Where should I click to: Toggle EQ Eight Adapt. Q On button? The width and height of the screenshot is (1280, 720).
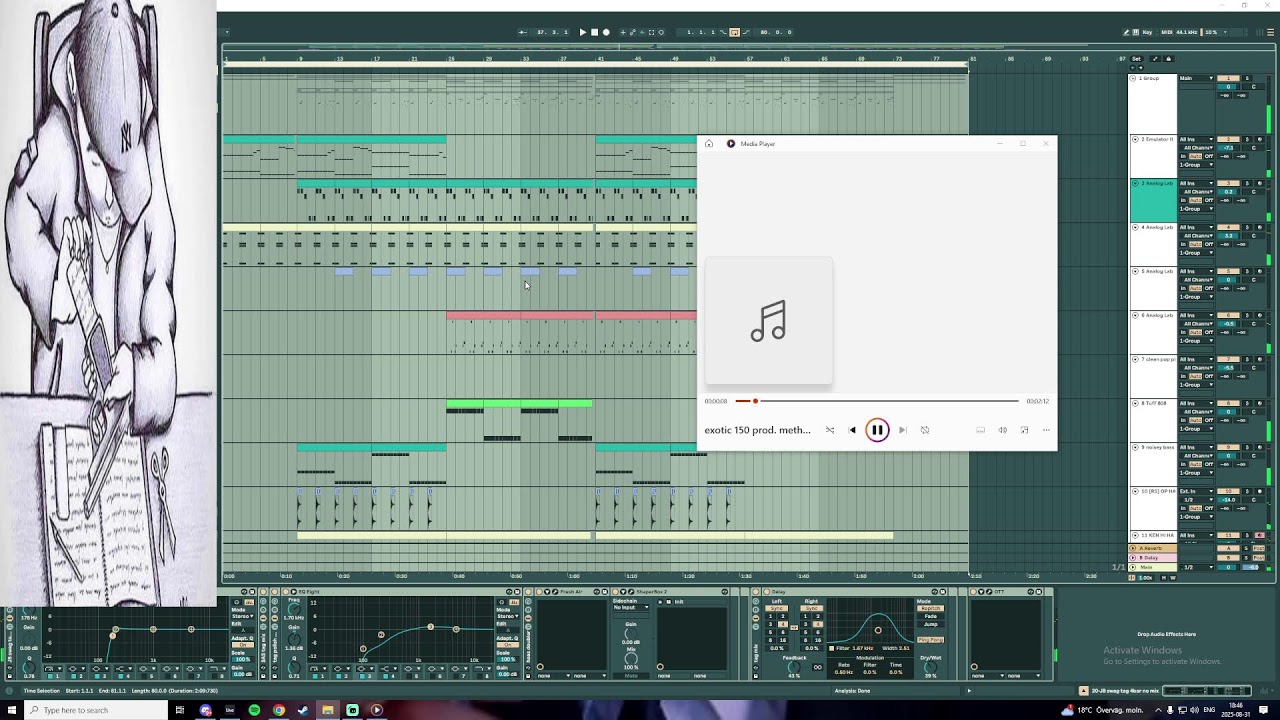(x=507, y=645)
